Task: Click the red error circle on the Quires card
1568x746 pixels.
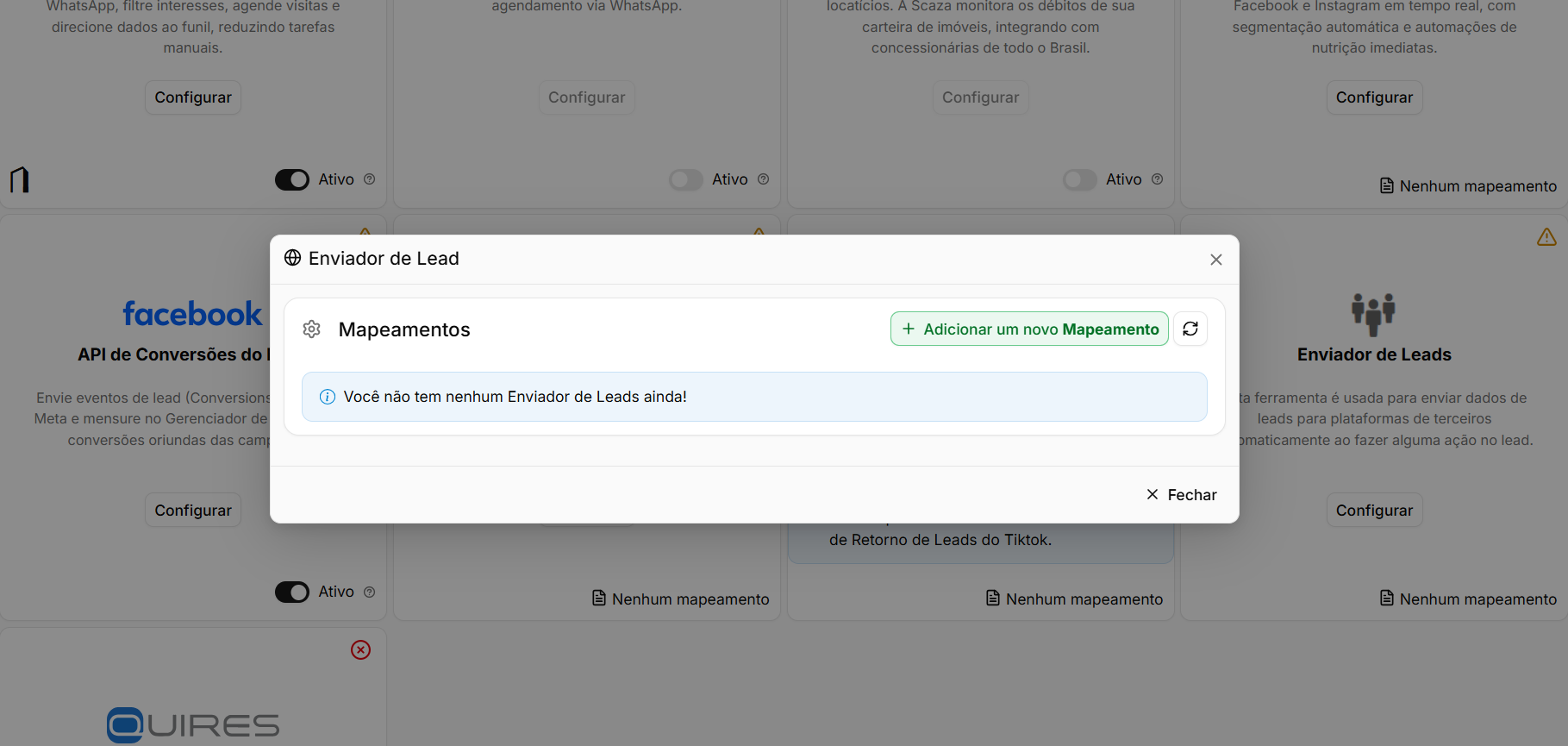Action: (x=361, y=649)
